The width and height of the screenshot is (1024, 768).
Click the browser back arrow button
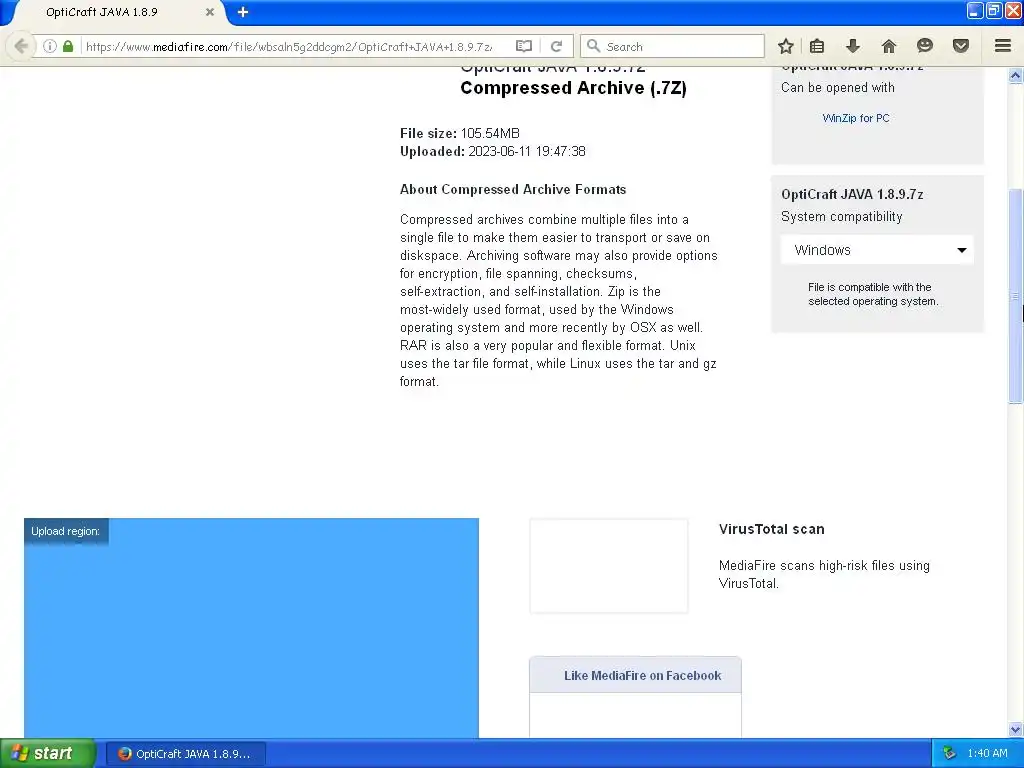pos(21,46)
